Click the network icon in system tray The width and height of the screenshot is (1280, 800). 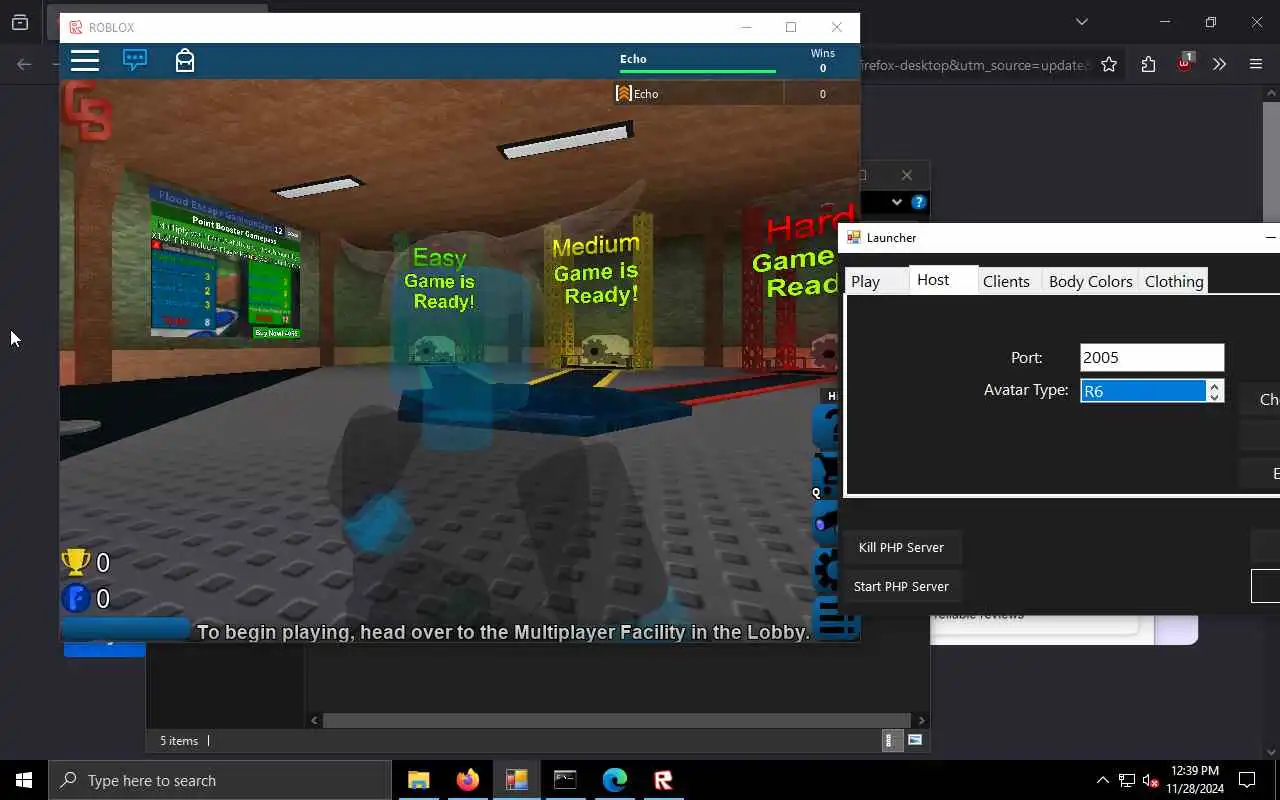(1127, 780)
